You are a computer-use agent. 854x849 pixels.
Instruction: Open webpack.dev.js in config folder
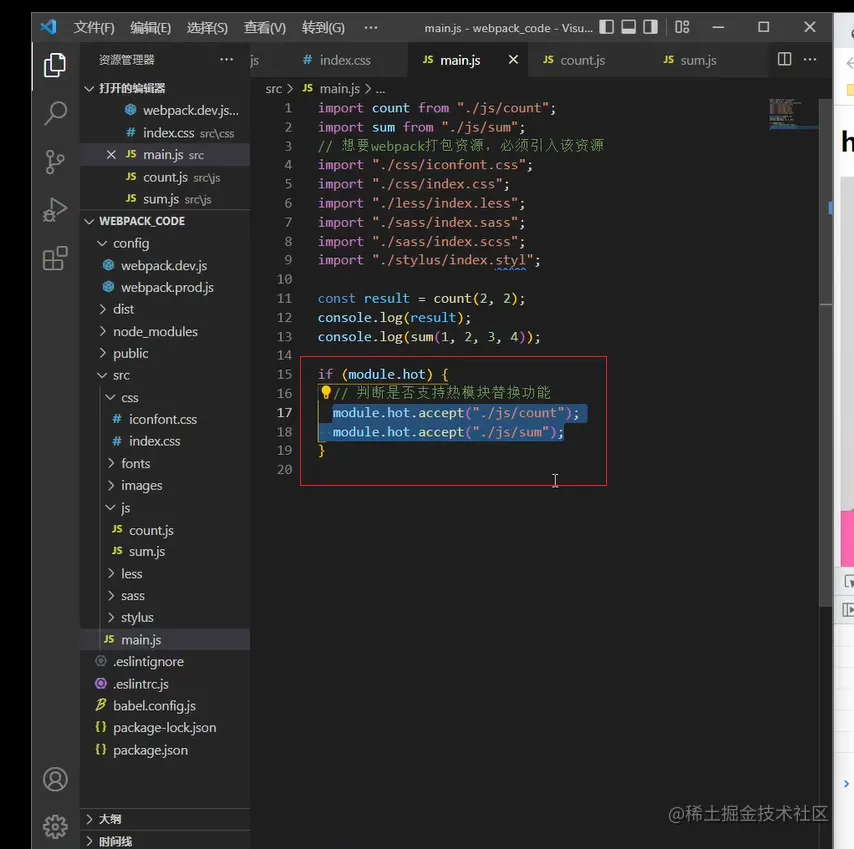(x=164, y=266)
